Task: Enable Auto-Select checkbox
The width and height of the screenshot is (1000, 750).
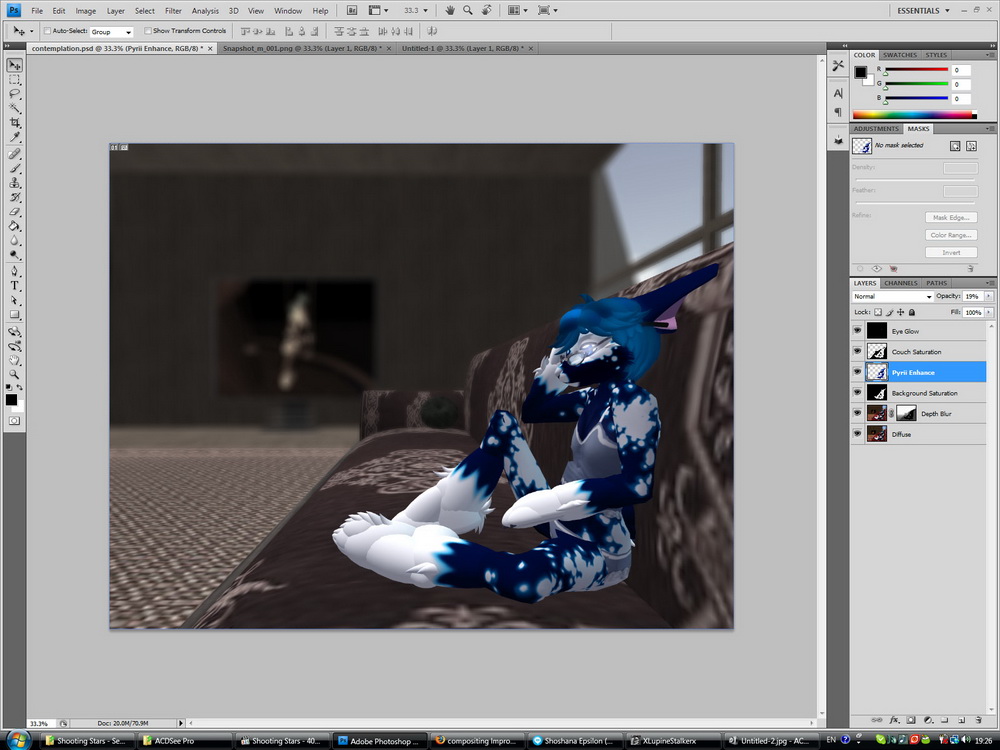Action: click(x=47, y=31)
